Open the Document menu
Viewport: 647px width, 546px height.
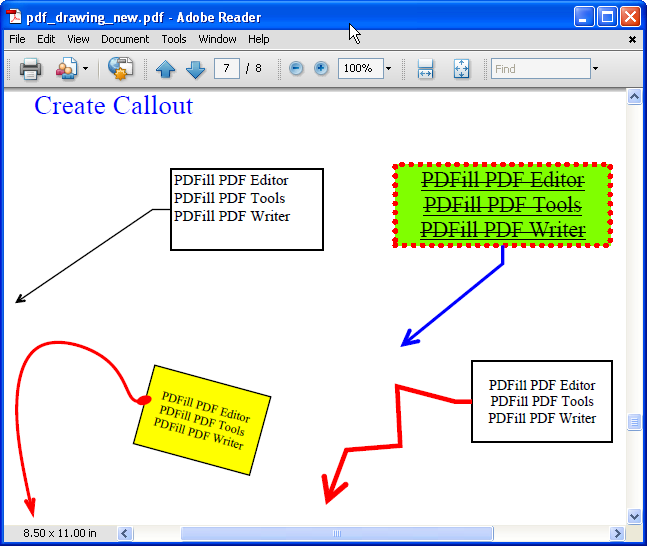[125, 39]
